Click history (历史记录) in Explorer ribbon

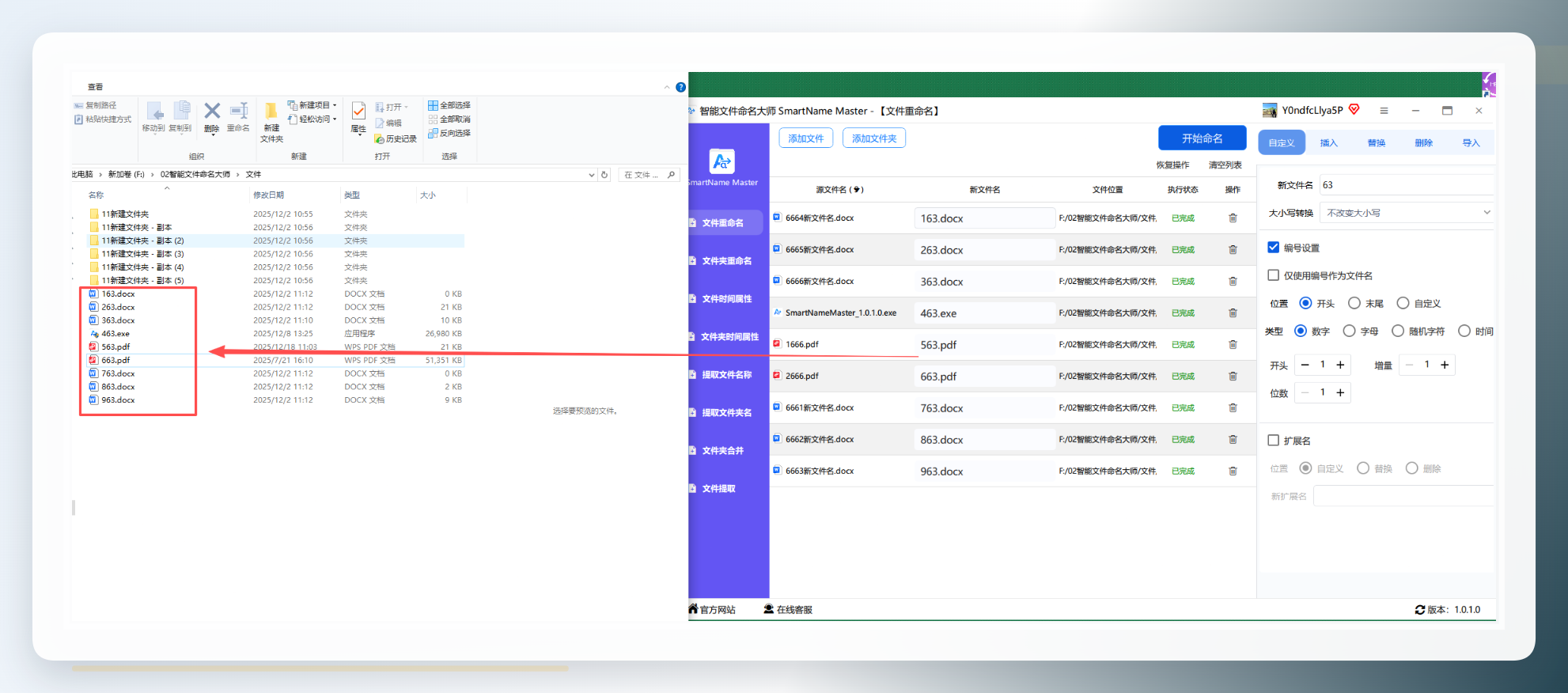[396, 138]
